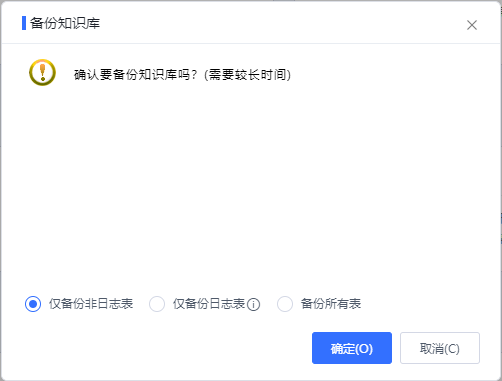Click the empty area right of 备份所有表
The height and width of the screenshot is (381, 502).
[x=427, y=304]
